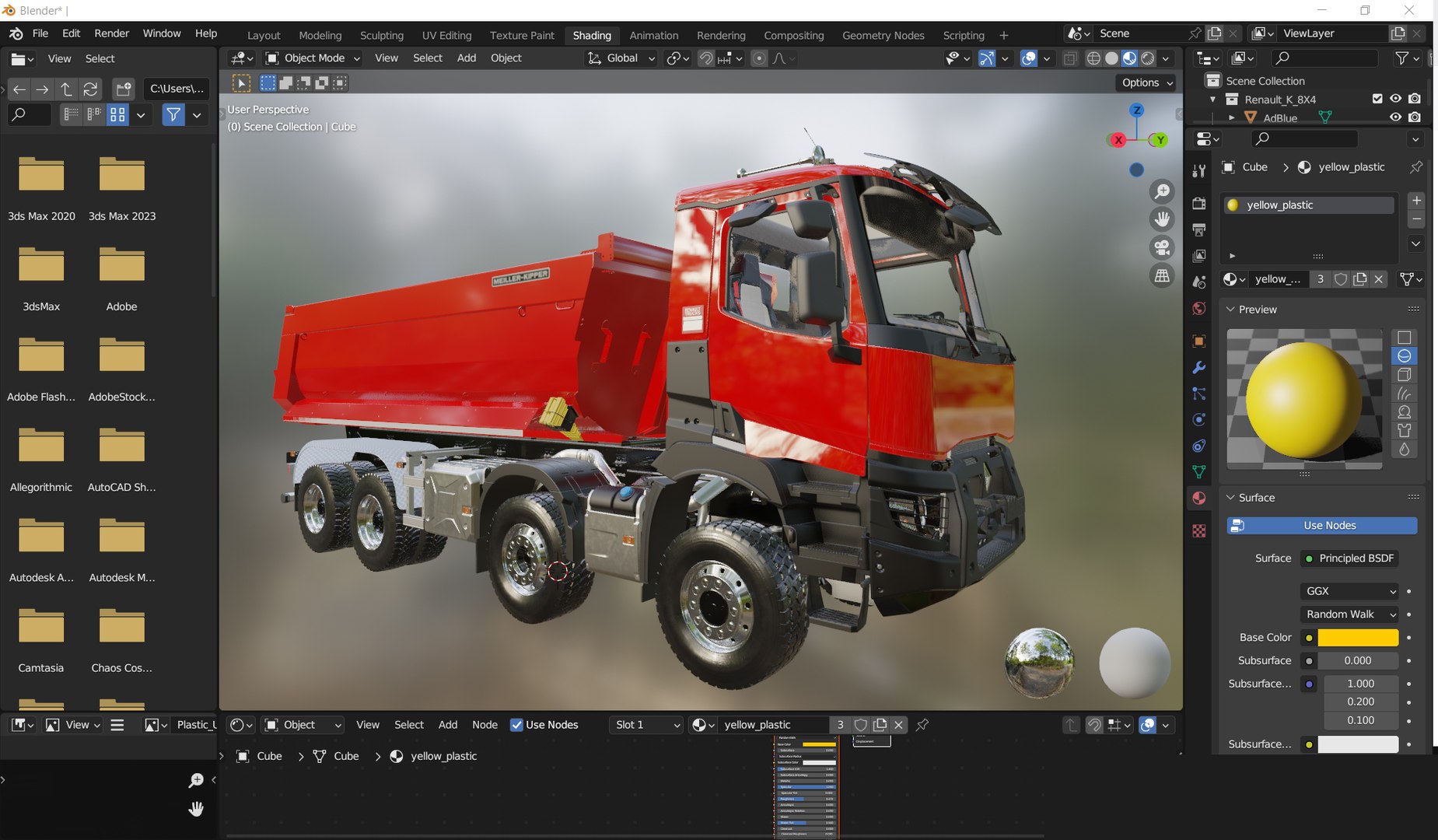Open Render properties tab icon

(1199, 203)
